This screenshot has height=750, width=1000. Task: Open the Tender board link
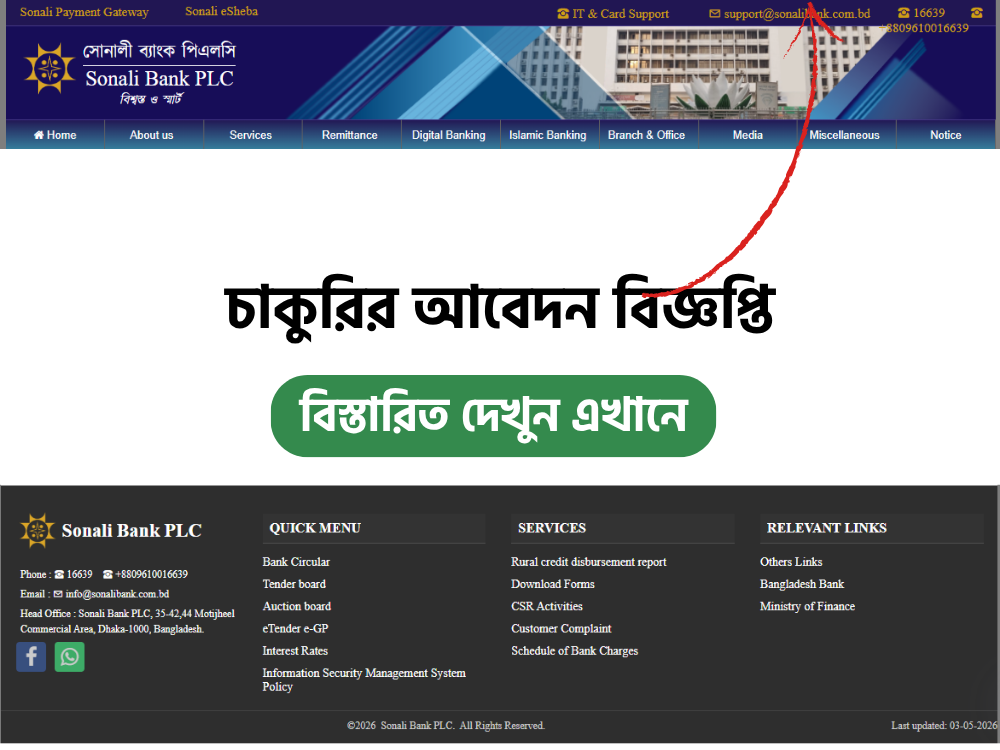(x=294, y=584)
